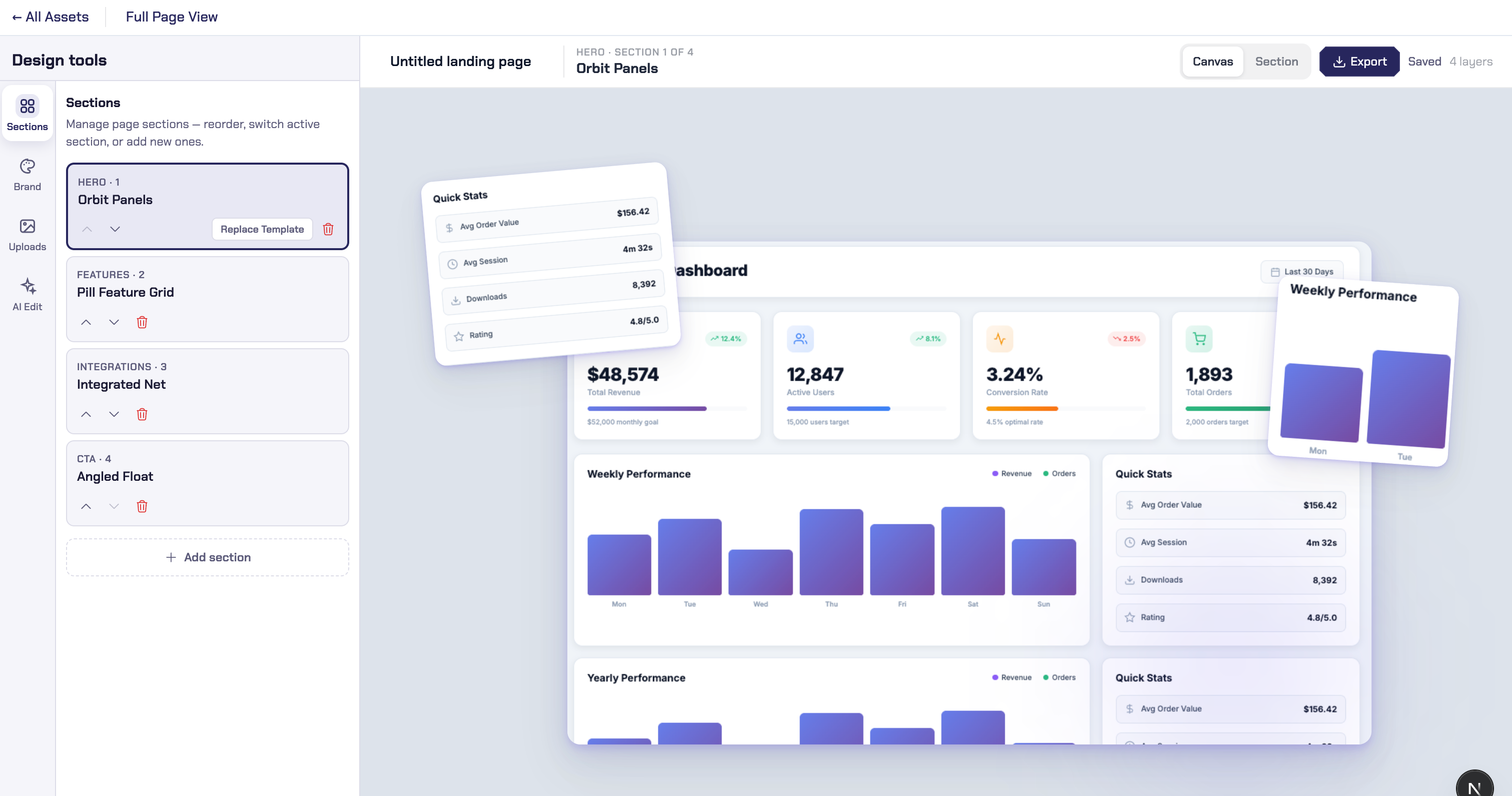Delete the Integrated Net section

[142, 414]
